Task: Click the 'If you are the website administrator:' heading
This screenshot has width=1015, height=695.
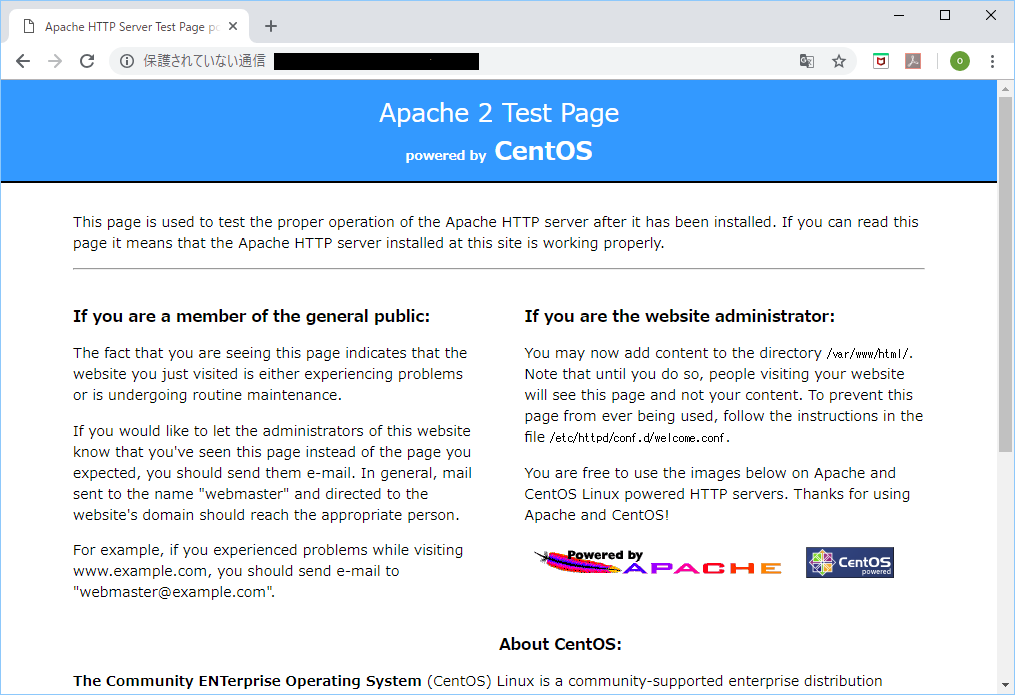Action: (x=679, y=316)
